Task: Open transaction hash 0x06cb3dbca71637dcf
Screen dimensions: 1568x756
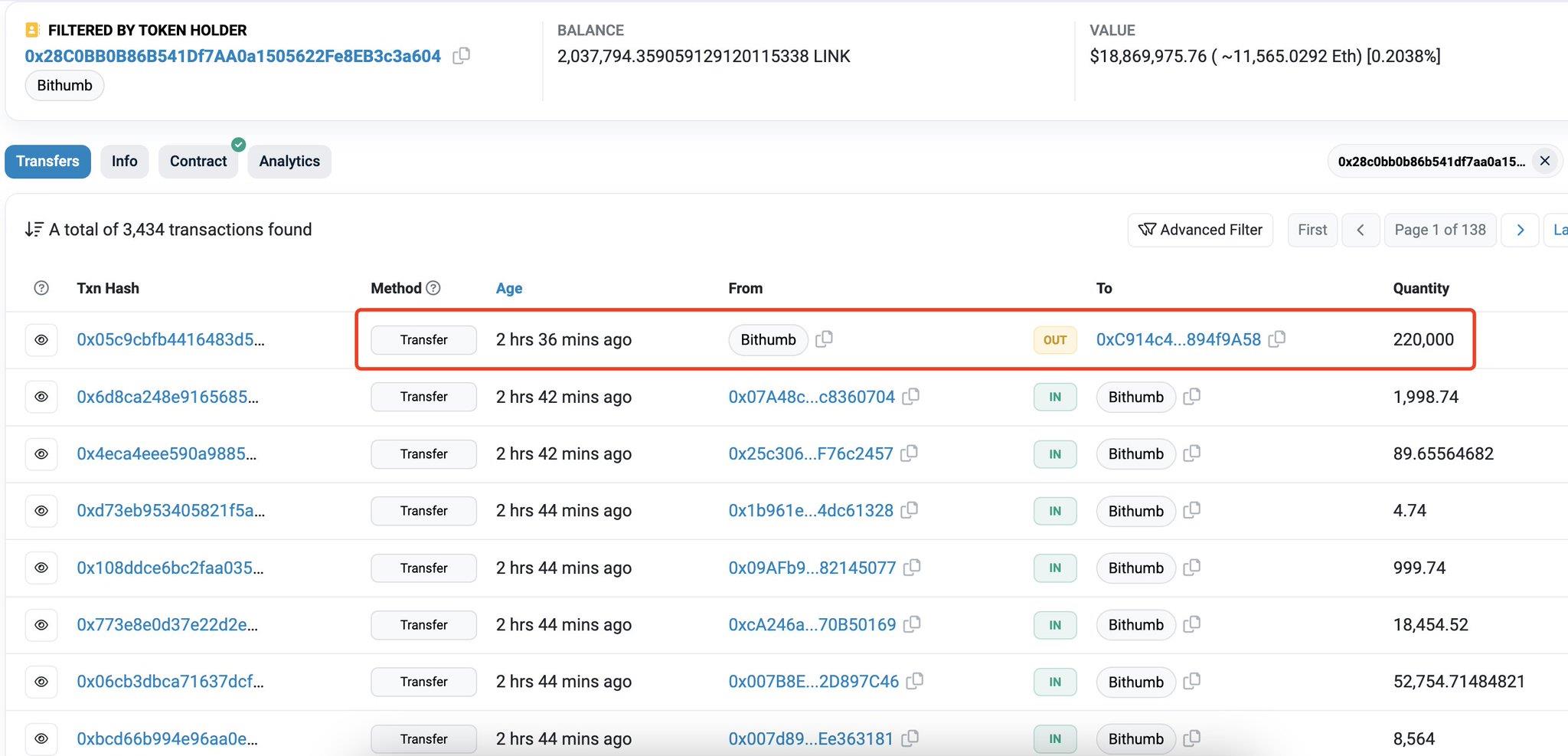Action: [170, 681]
